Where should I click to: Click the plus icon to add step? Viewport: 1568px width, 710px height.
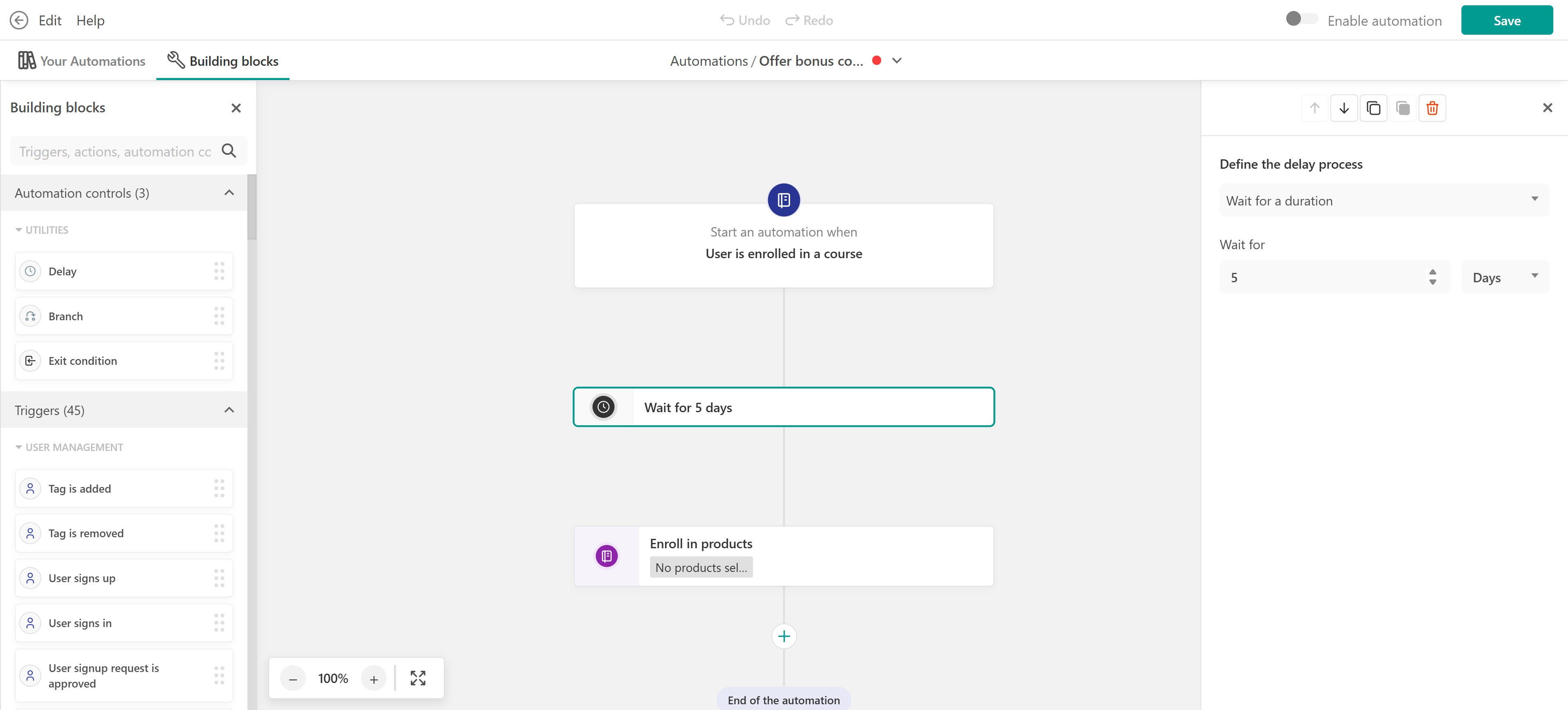coord(784,636)
